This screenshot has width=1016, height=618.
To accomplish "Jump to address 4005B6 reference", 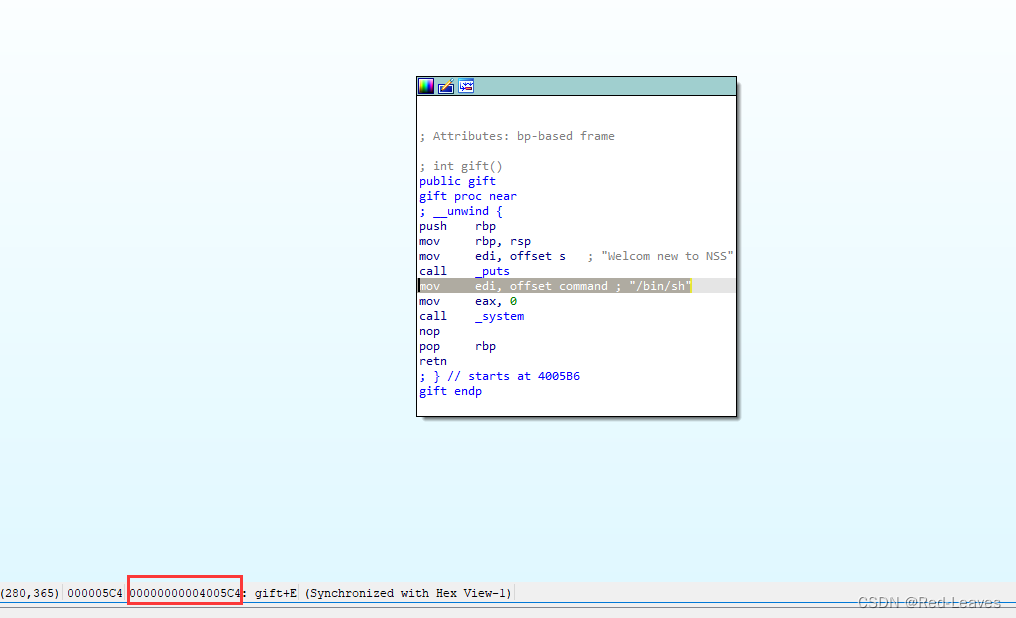I will click(x=558, y=375).
